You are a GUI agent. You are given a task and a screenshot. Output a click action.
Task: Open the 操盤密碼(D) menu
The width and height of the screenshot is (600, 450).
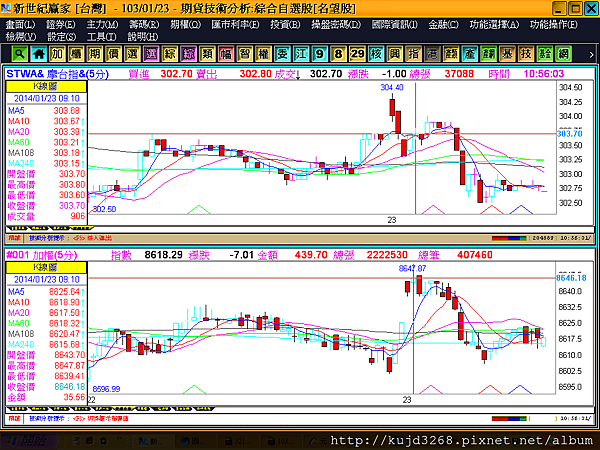click(x=336, y=25)
